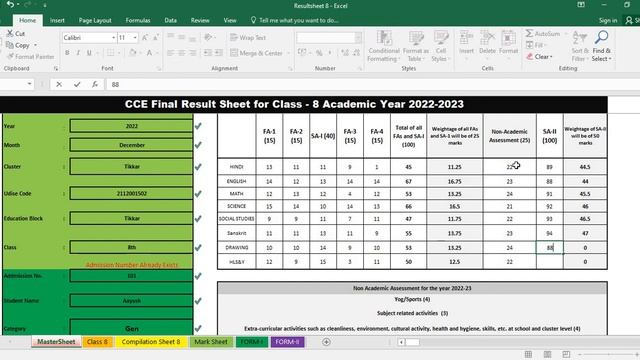Open the View tab
Viewport: 640px width, 360px height.
pos(230,20)
